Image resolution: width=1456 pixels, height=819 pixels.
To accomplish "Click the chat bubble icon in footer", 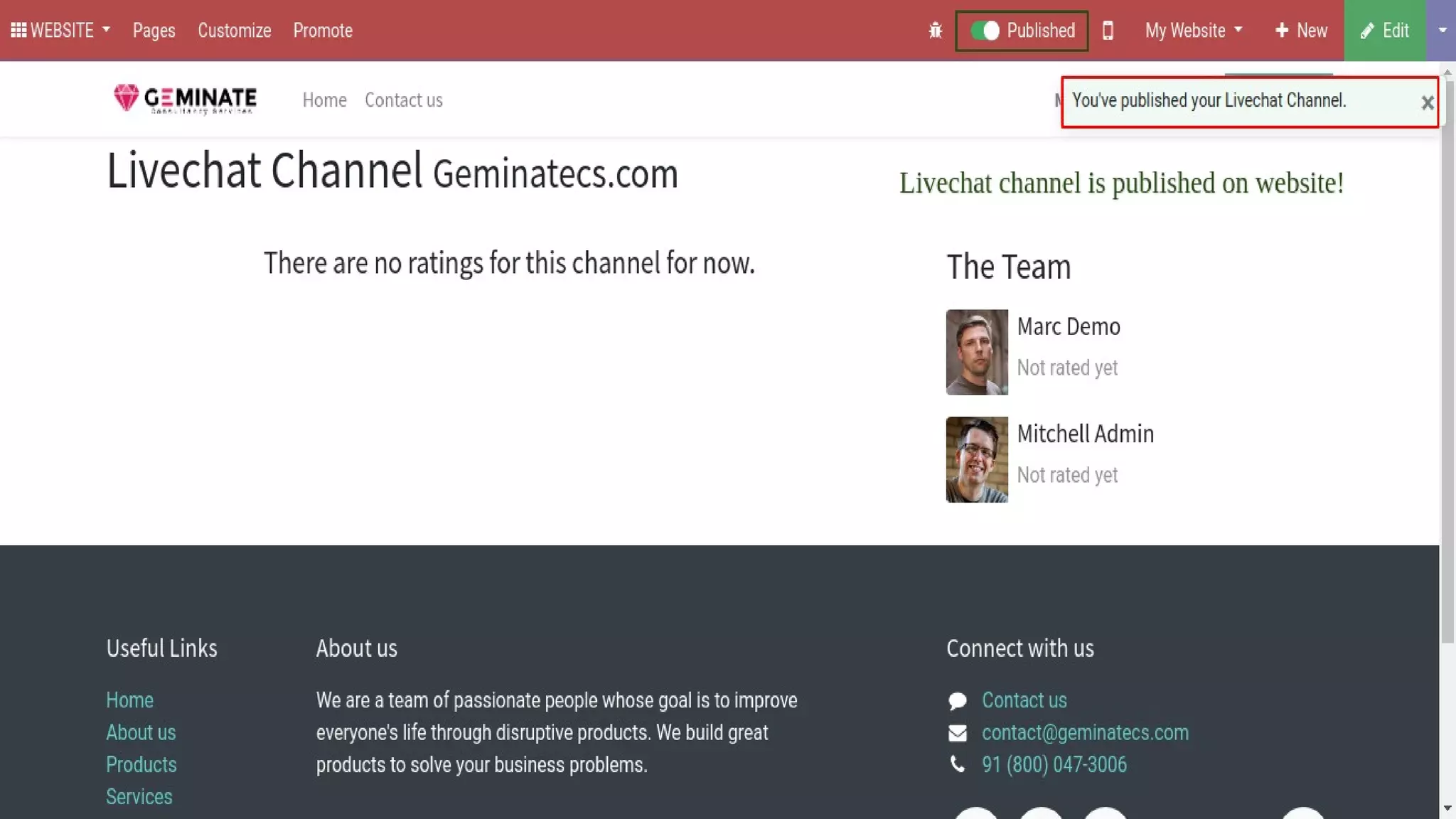I will [957, 701].
